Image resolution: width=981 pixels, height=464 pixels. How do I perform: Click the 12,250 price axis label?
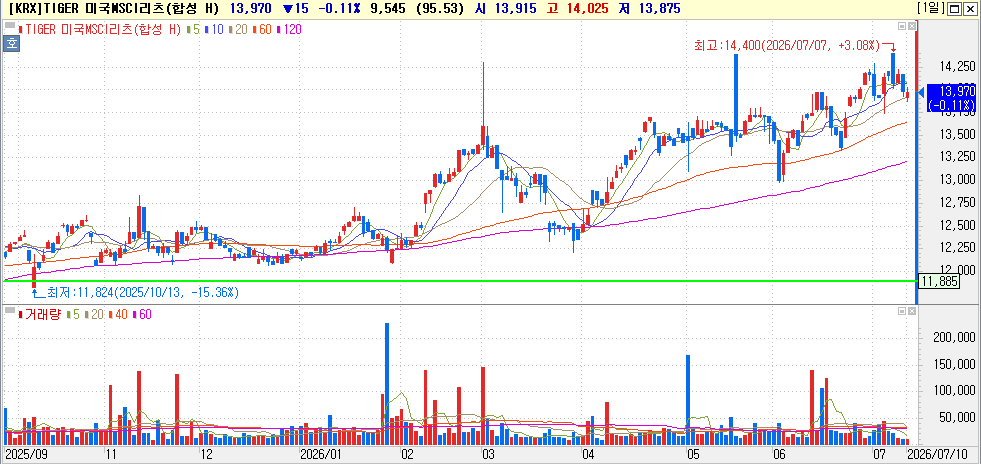(957, 248)
